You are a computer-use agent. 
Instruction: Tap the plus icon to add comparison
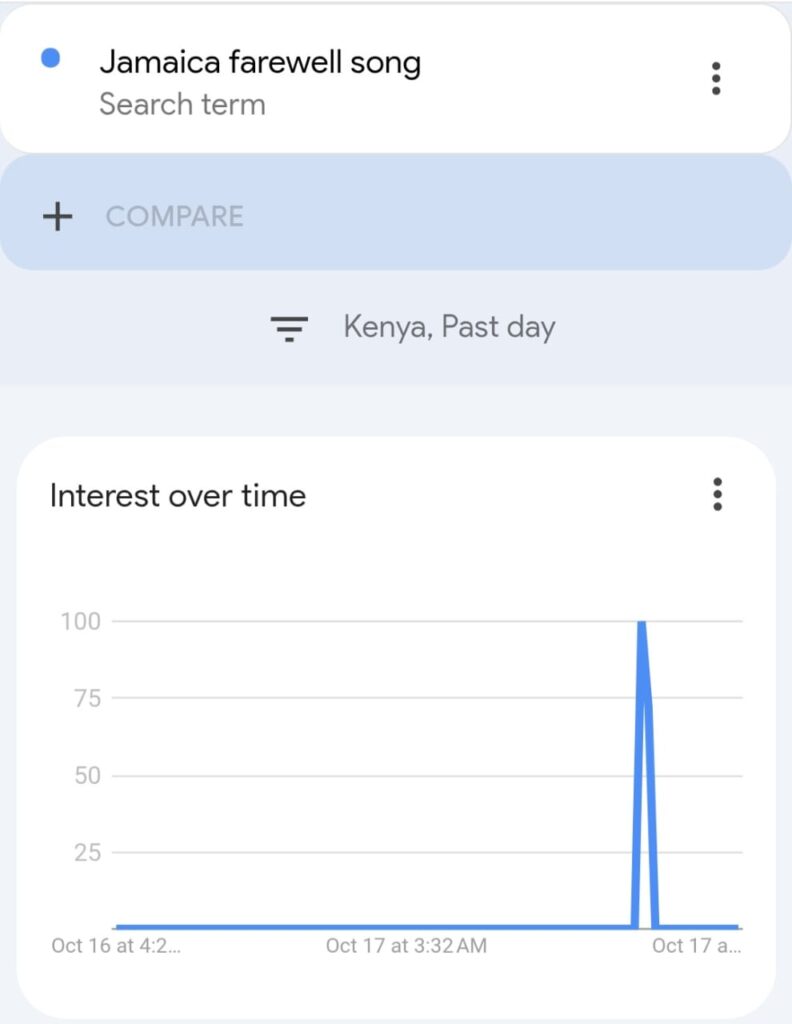click(x=58, y=216)
